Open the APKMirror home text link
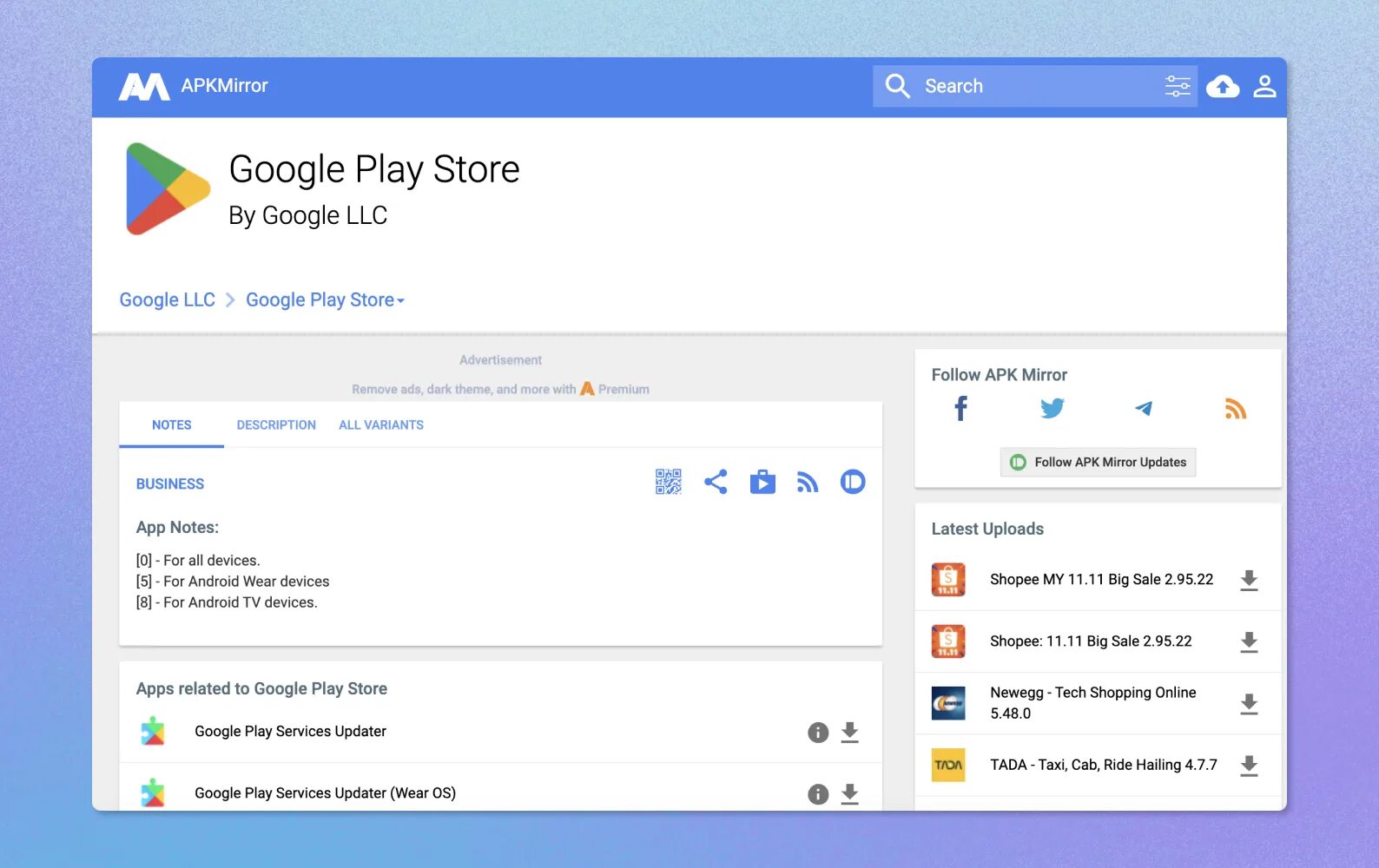Viewport: 1379px width, 868px height. point(224,86)
